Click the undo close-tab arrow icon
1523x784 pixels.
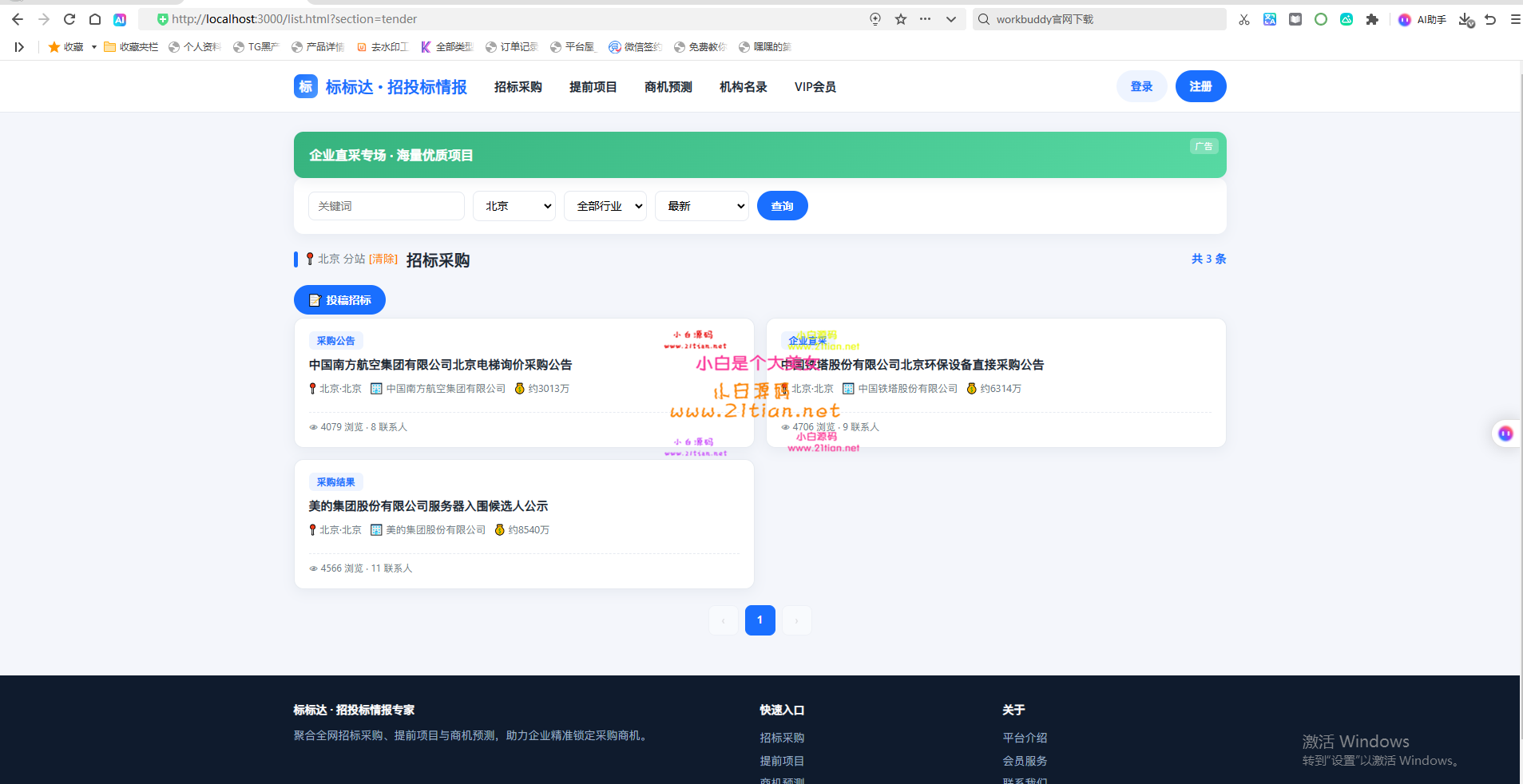coord(1490,19)
